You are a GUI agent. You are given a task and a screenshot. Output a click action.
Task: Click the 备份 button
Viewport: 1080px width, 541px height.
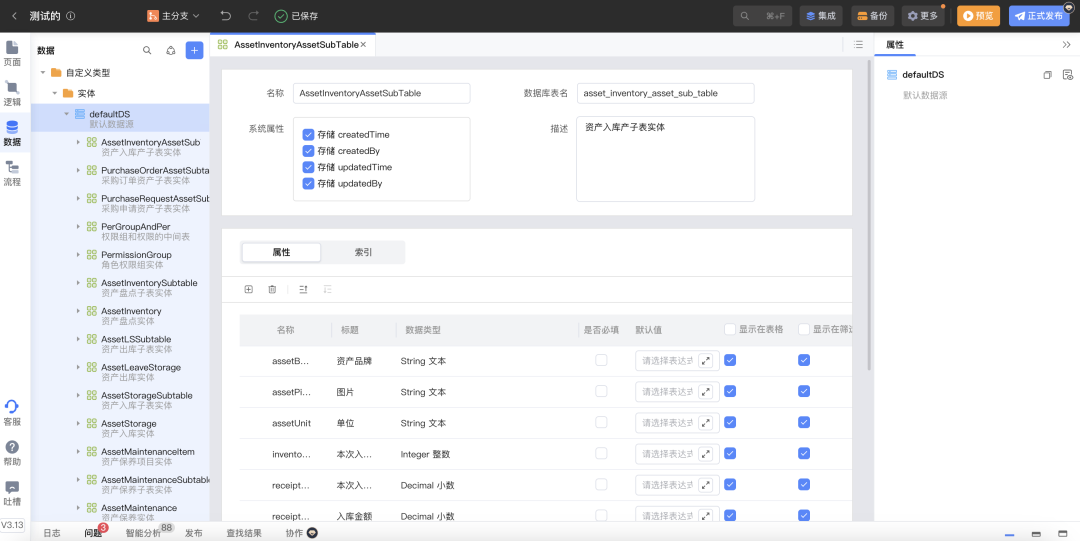tap(873, 16)
